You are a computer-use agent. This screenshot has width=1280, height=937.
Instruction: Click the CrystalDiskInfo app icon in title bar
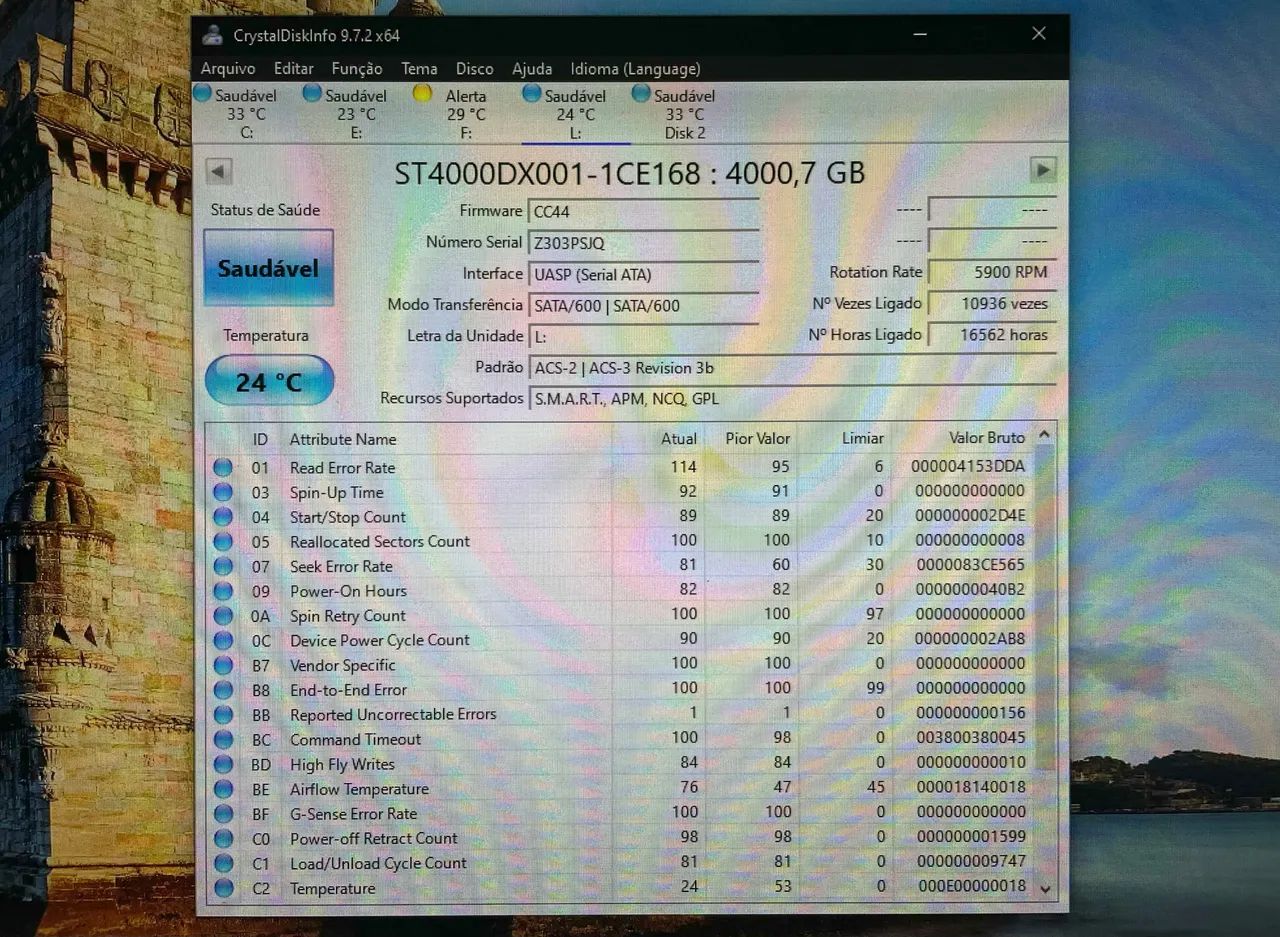tap(212, 34)
